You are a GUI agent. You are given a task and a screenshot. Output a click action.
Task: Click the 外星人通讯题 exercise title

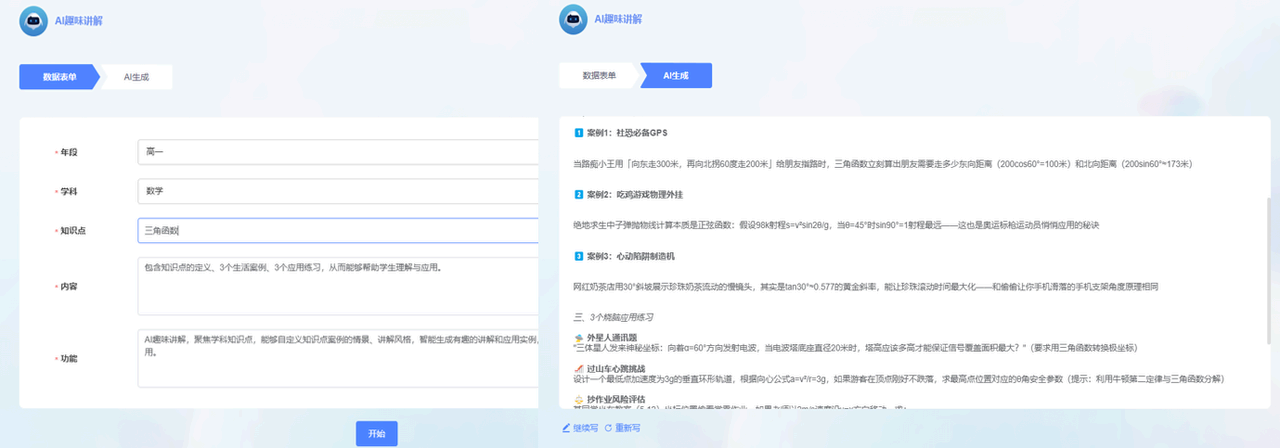[612, 337]
